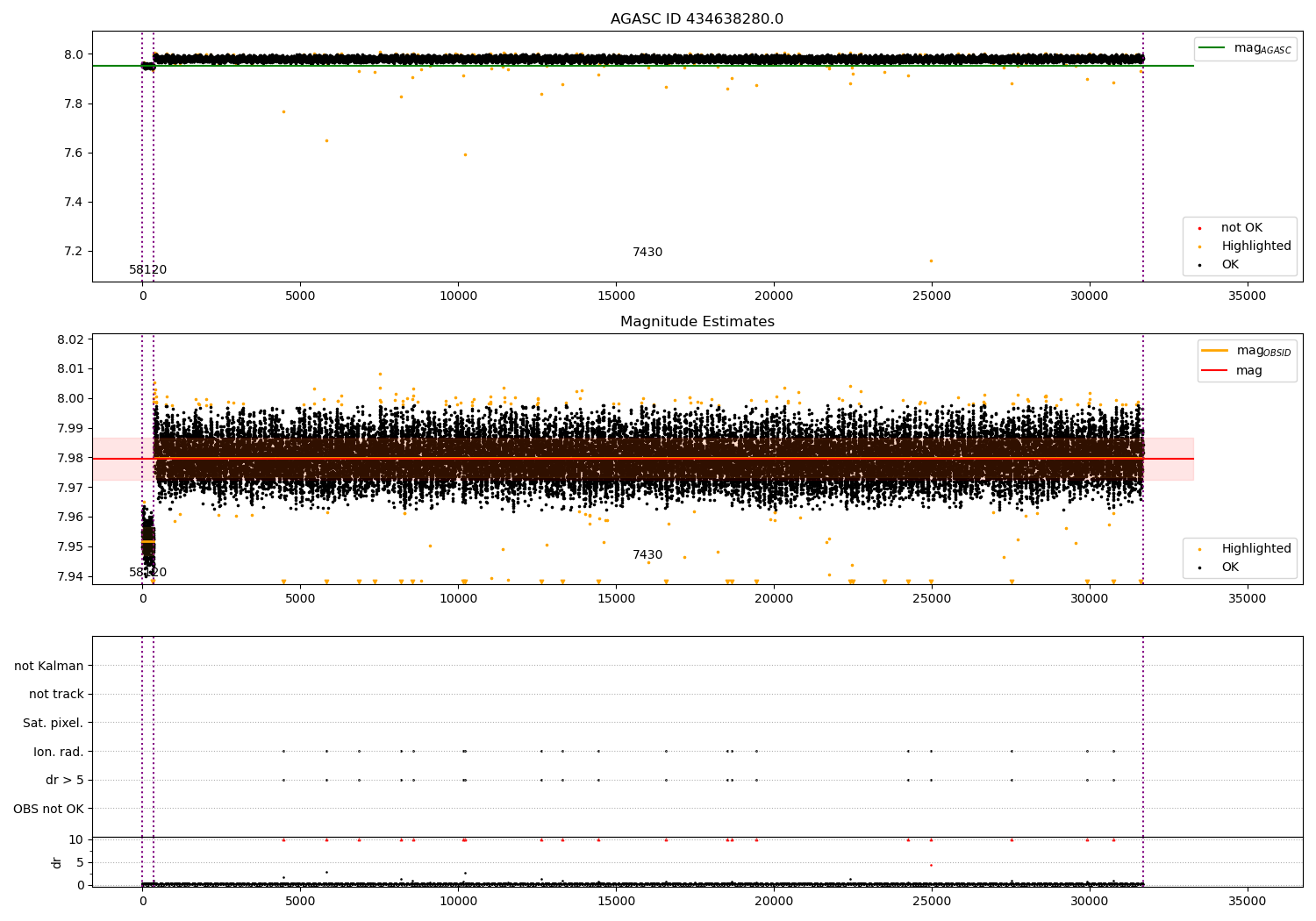1316x921 pixels.
Task: Click the '30000' x-axis tick of the bottom plot
Action: point(1090,902)
